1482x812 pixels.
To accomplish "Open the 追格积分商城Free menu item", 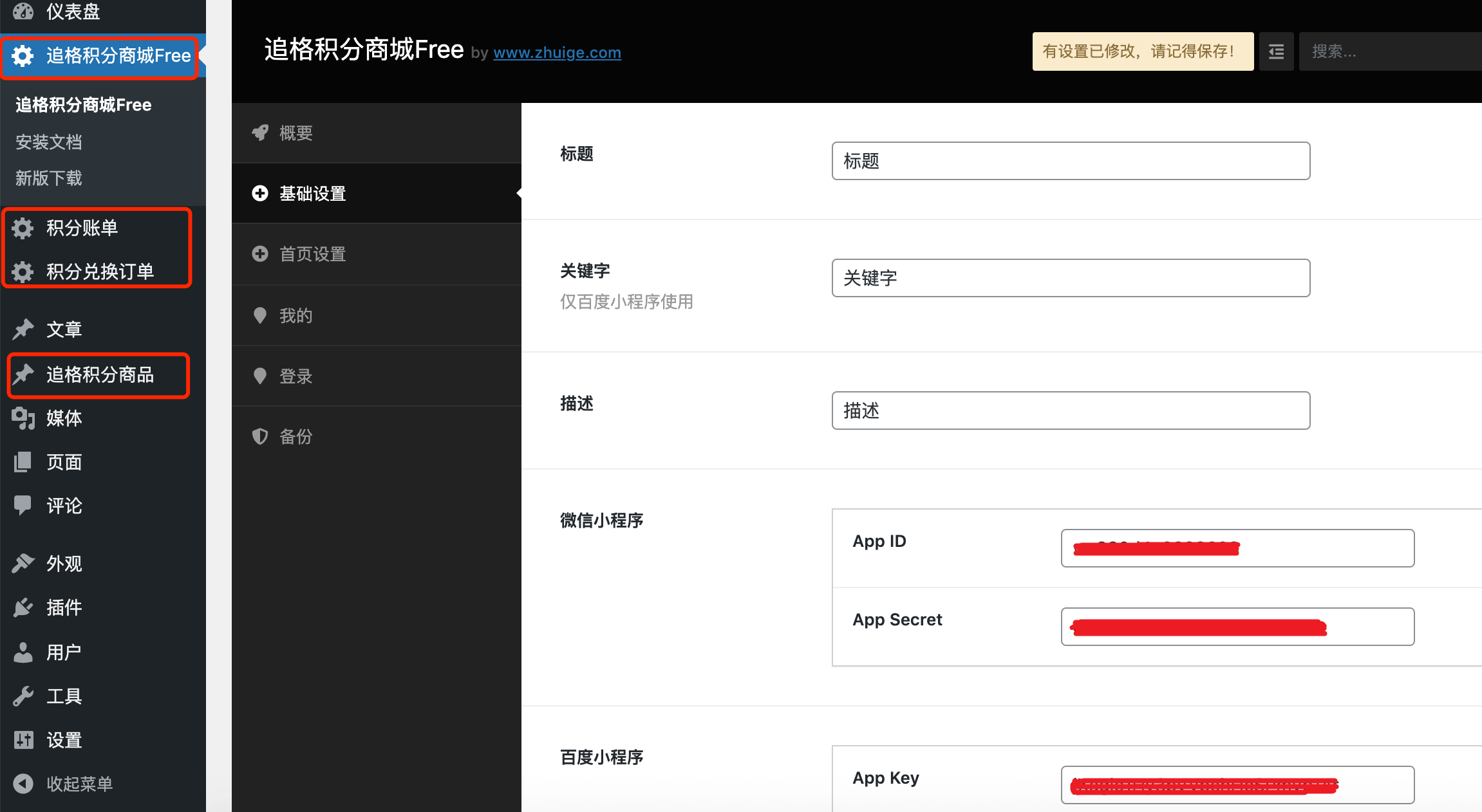I will tap(103, 56).
